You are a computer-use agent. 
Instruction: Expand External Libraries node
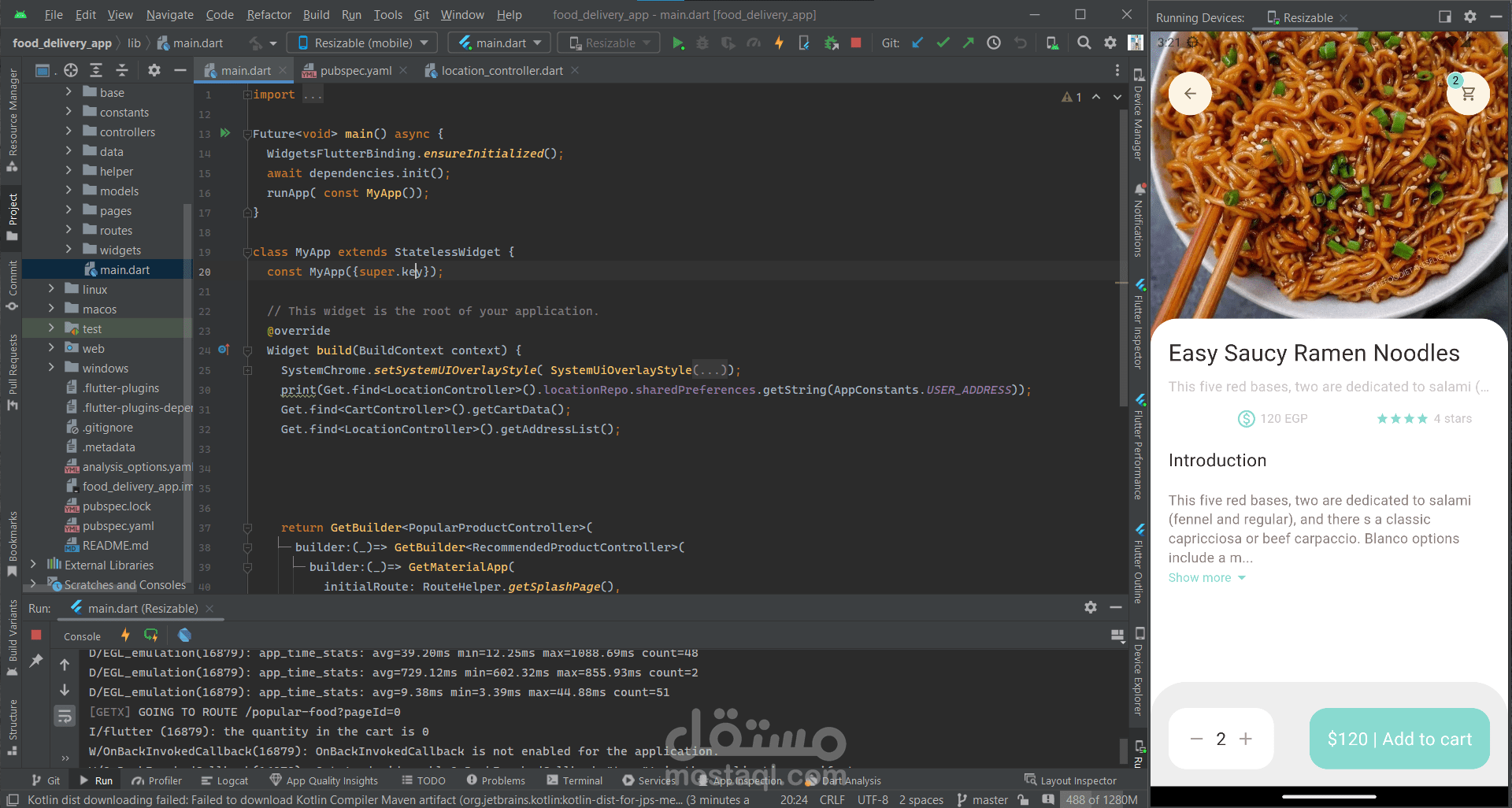(x=33, y=565)
